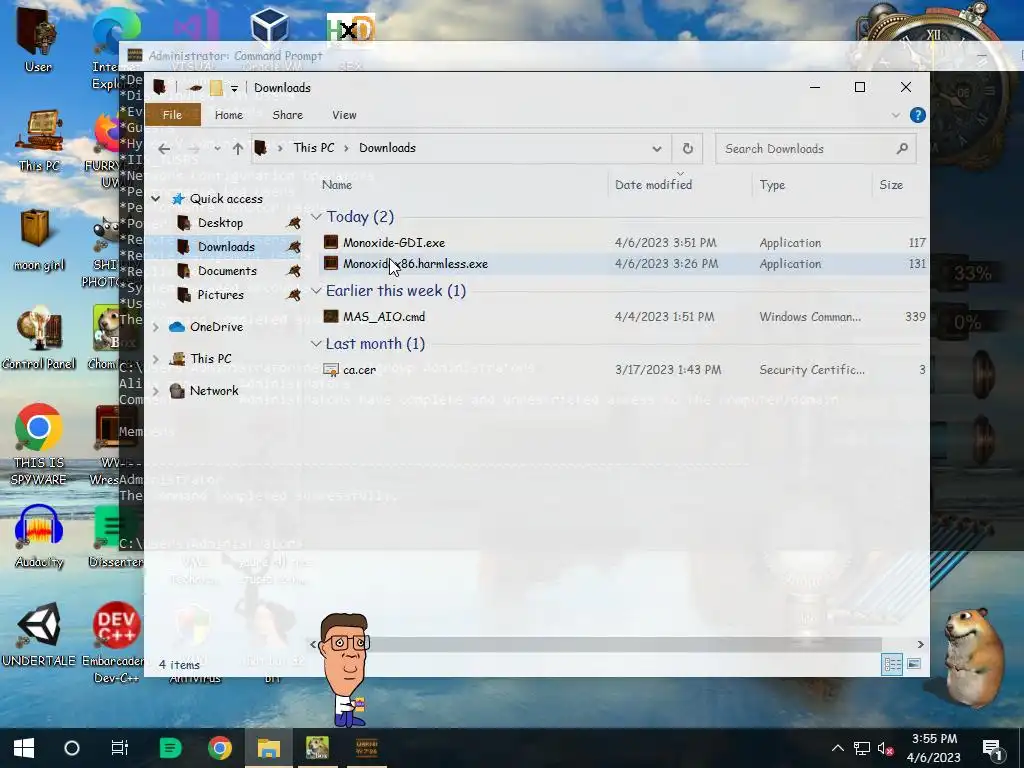Launch Audacity from the desktop
This screenshot has width=1024, height=768.
39,536
